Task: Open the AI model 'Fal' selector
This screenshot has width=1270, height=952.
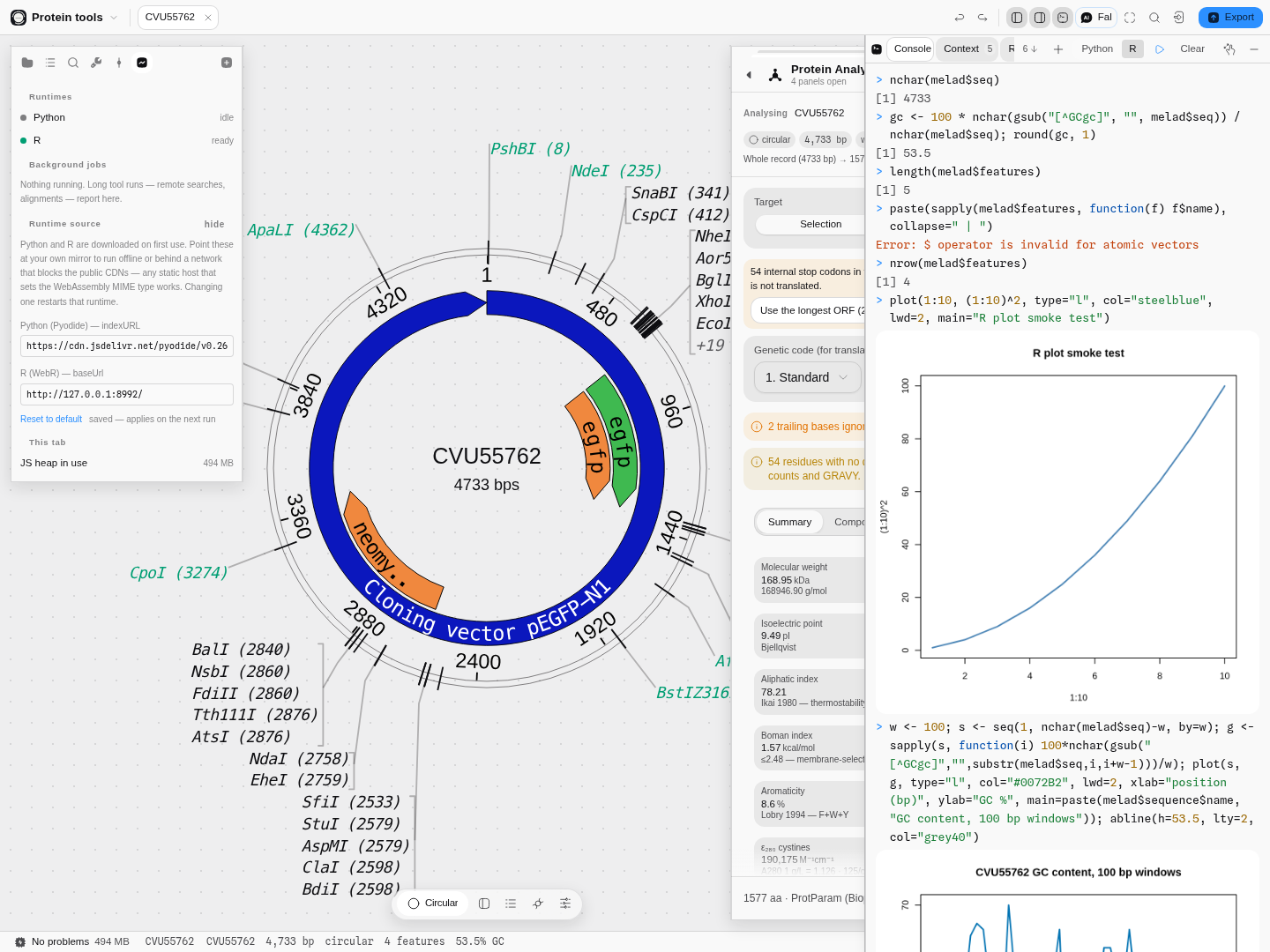Action: pyautogui.click(x=1096, y=18)
